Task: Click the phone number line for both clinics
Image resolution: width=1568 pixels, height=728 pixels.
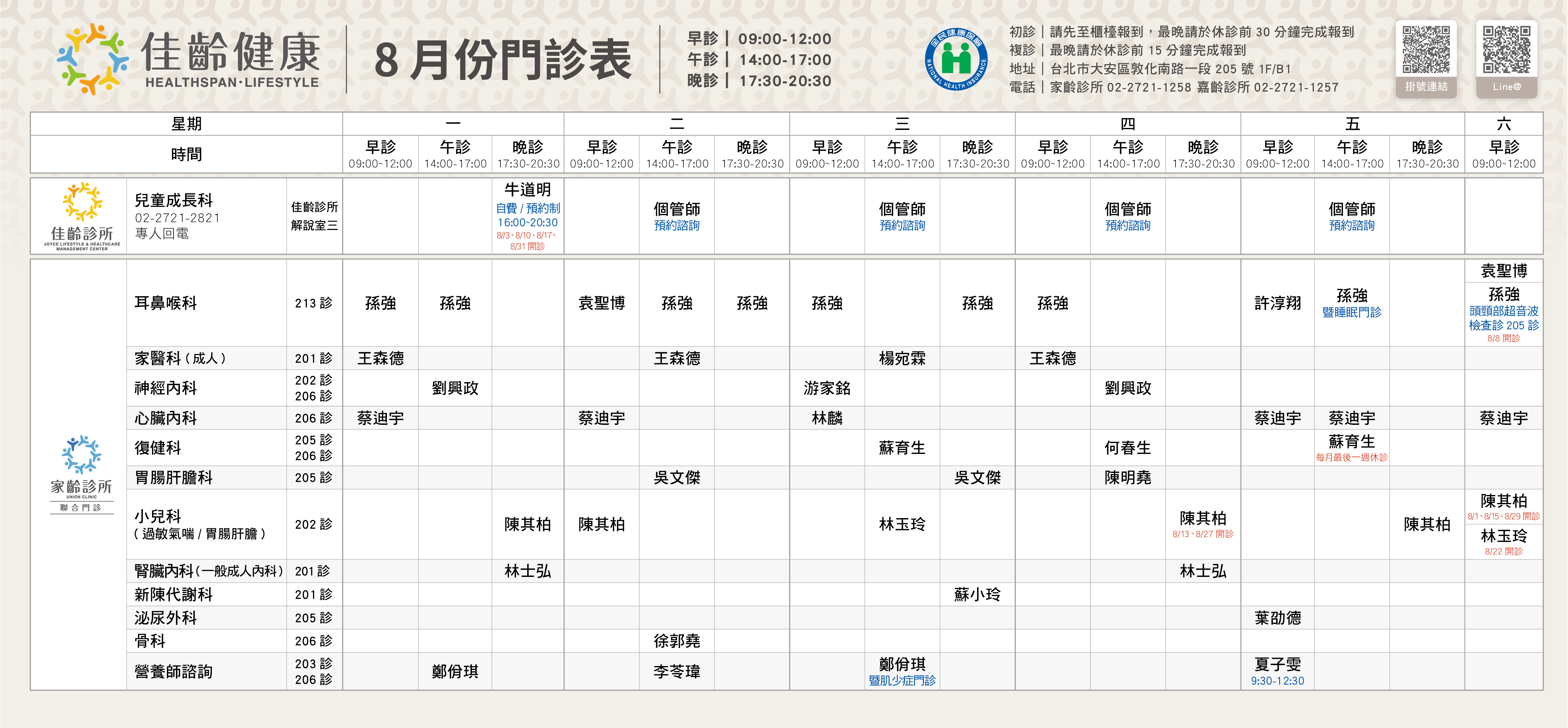Action: click(1174, 87)
